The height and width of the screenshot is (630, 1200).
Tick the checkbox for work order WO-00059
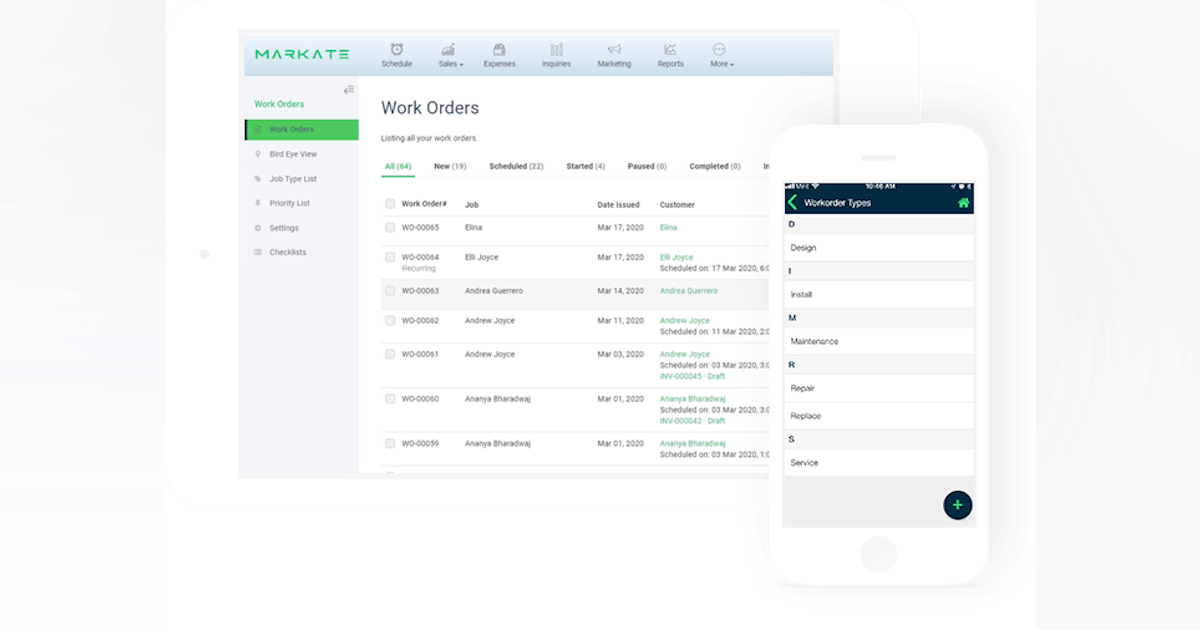coord(390,443)
